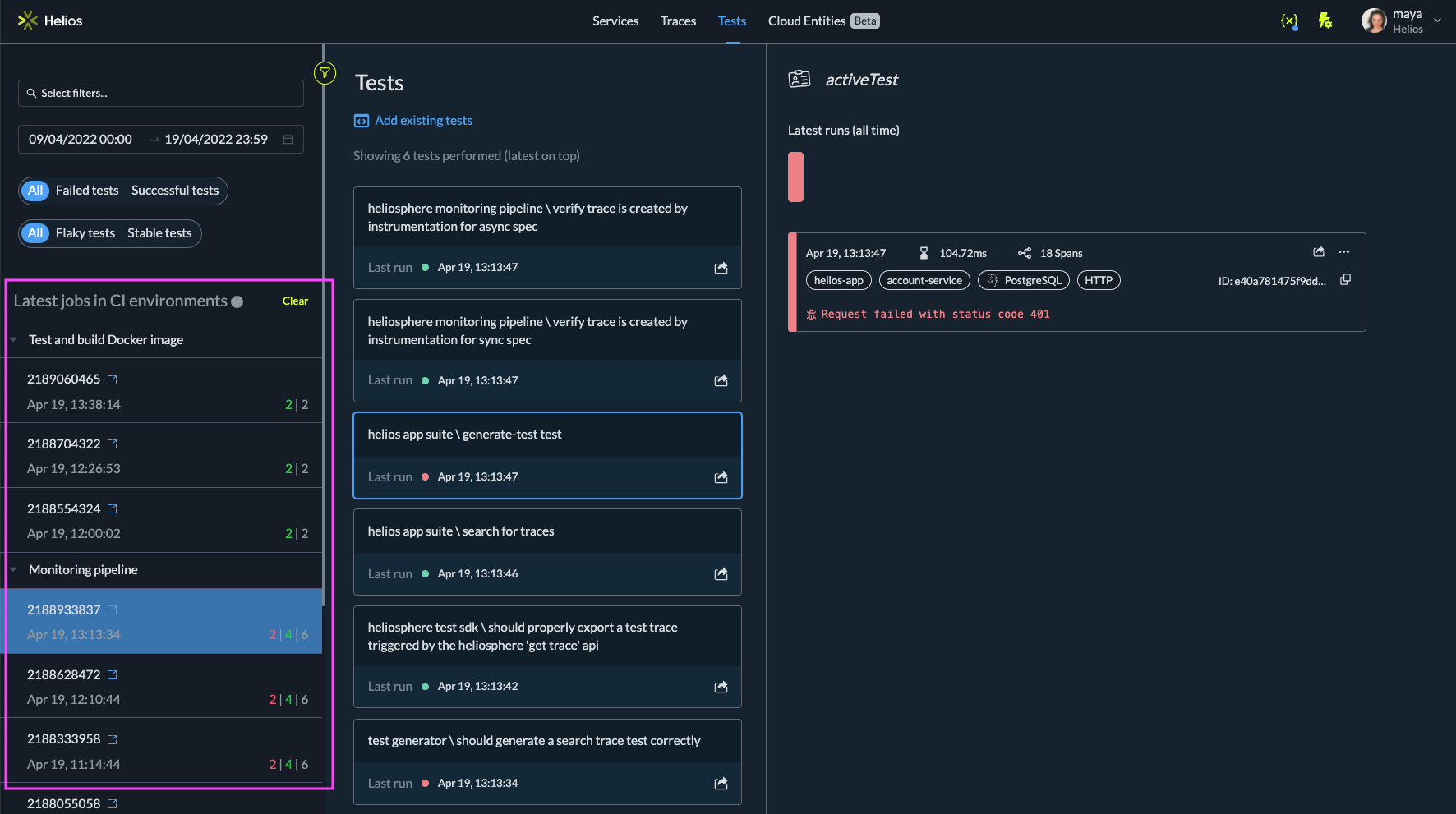Filter by Stable tests

pos(159,233)
